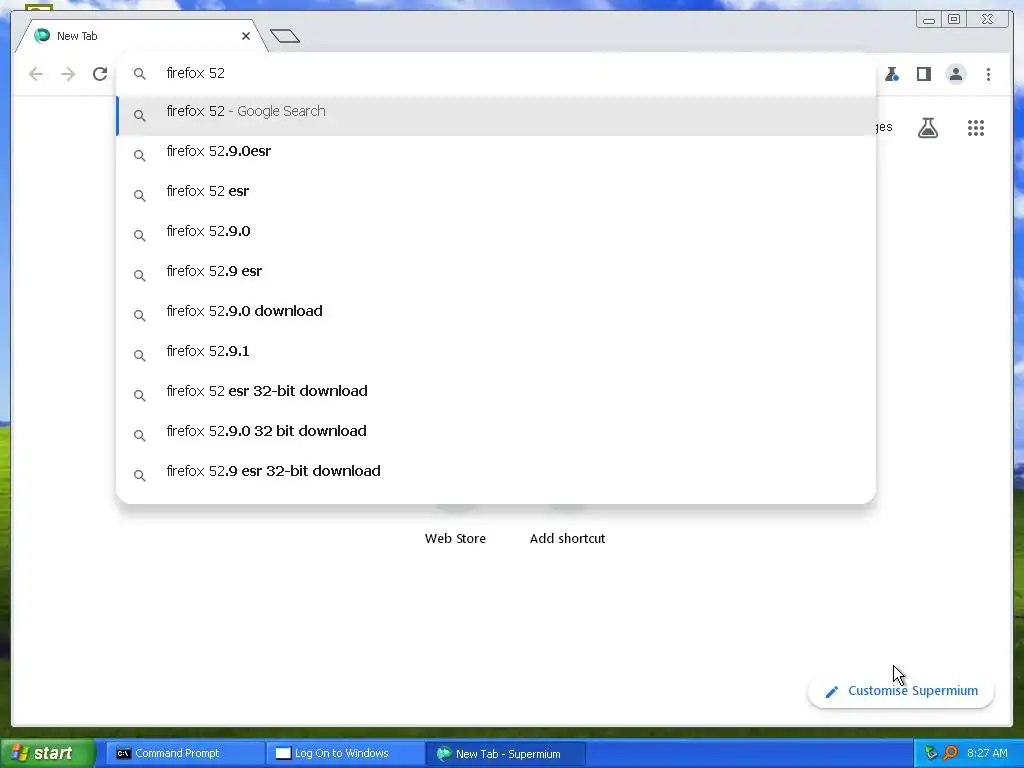Open the Windows start menu
This screenshot has width=1024, height=768.
(x=48, y=753)
